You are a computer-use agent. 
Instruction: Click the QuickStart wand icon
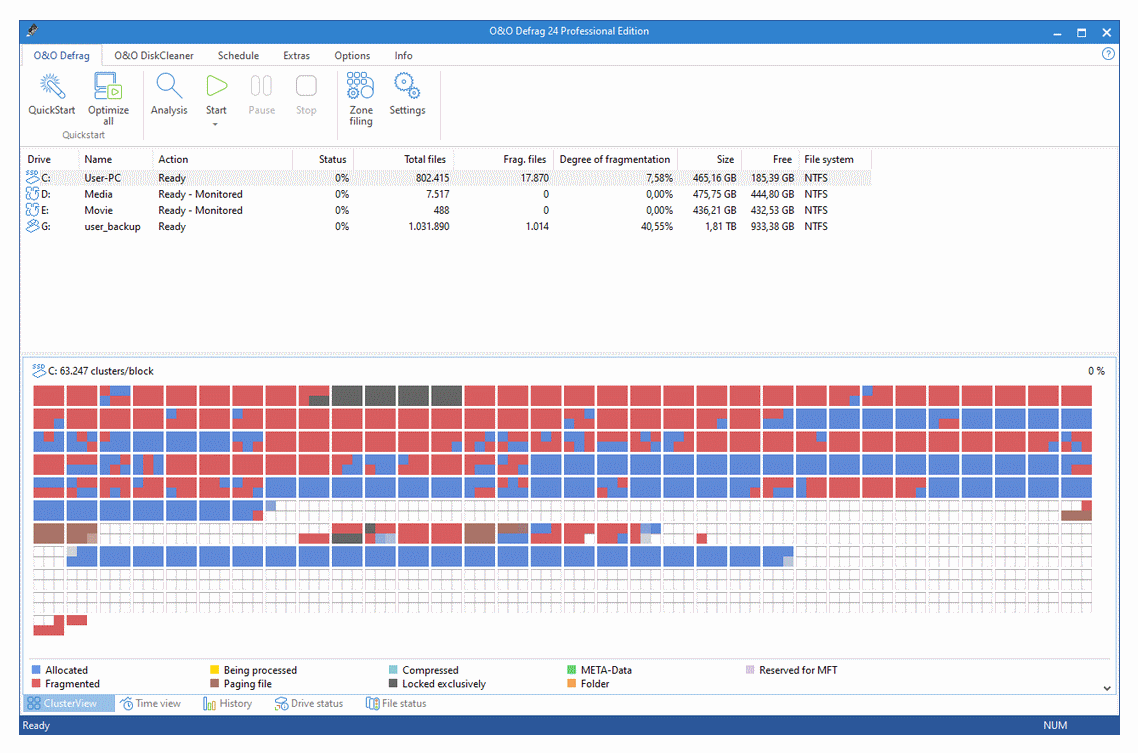click(x=52, y=86)
